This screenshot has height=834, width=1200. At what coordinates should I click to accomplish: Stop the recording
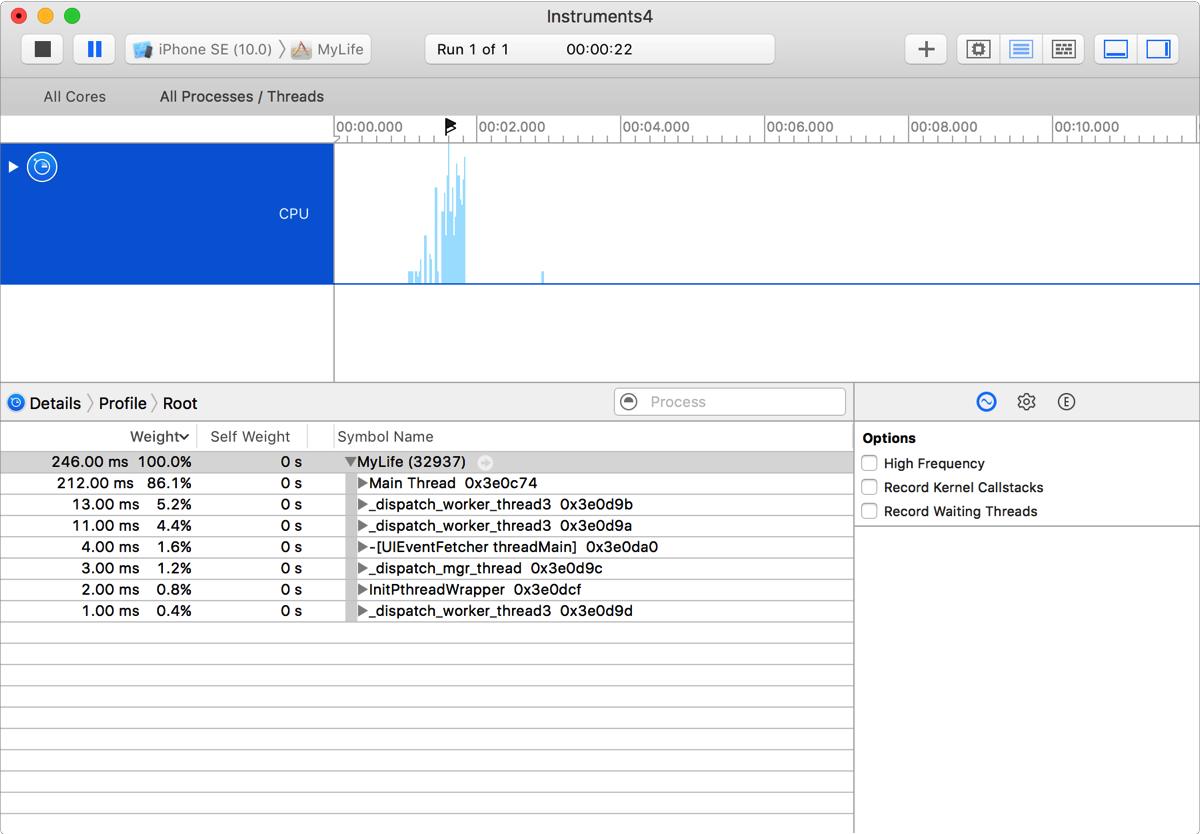coord(42,49)
